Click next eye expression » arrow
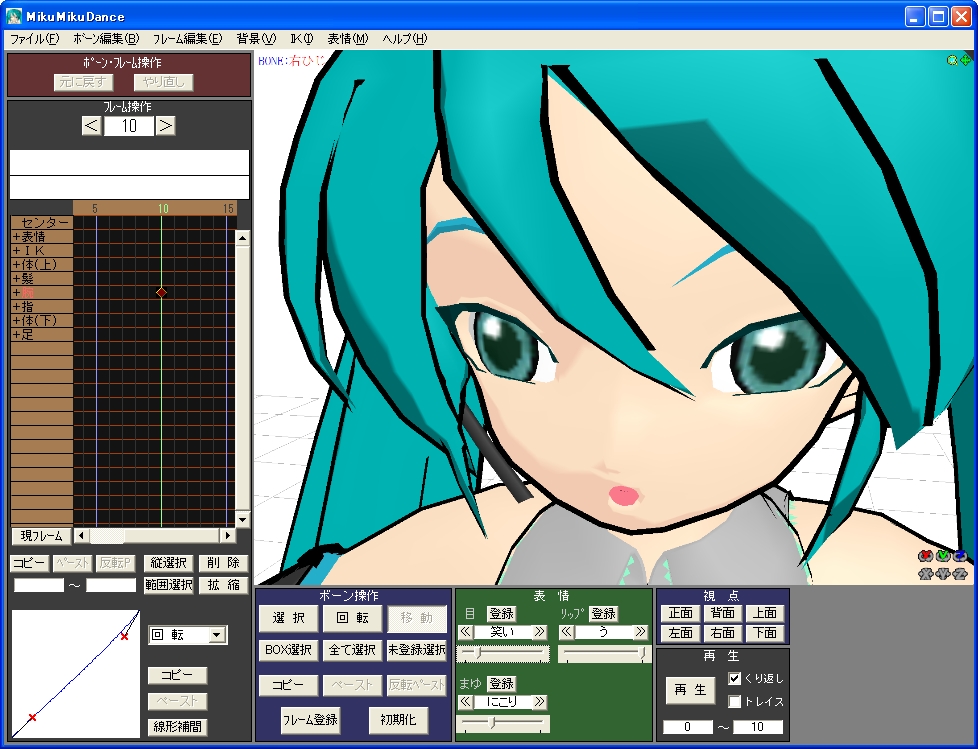 [x=540, y=632]
